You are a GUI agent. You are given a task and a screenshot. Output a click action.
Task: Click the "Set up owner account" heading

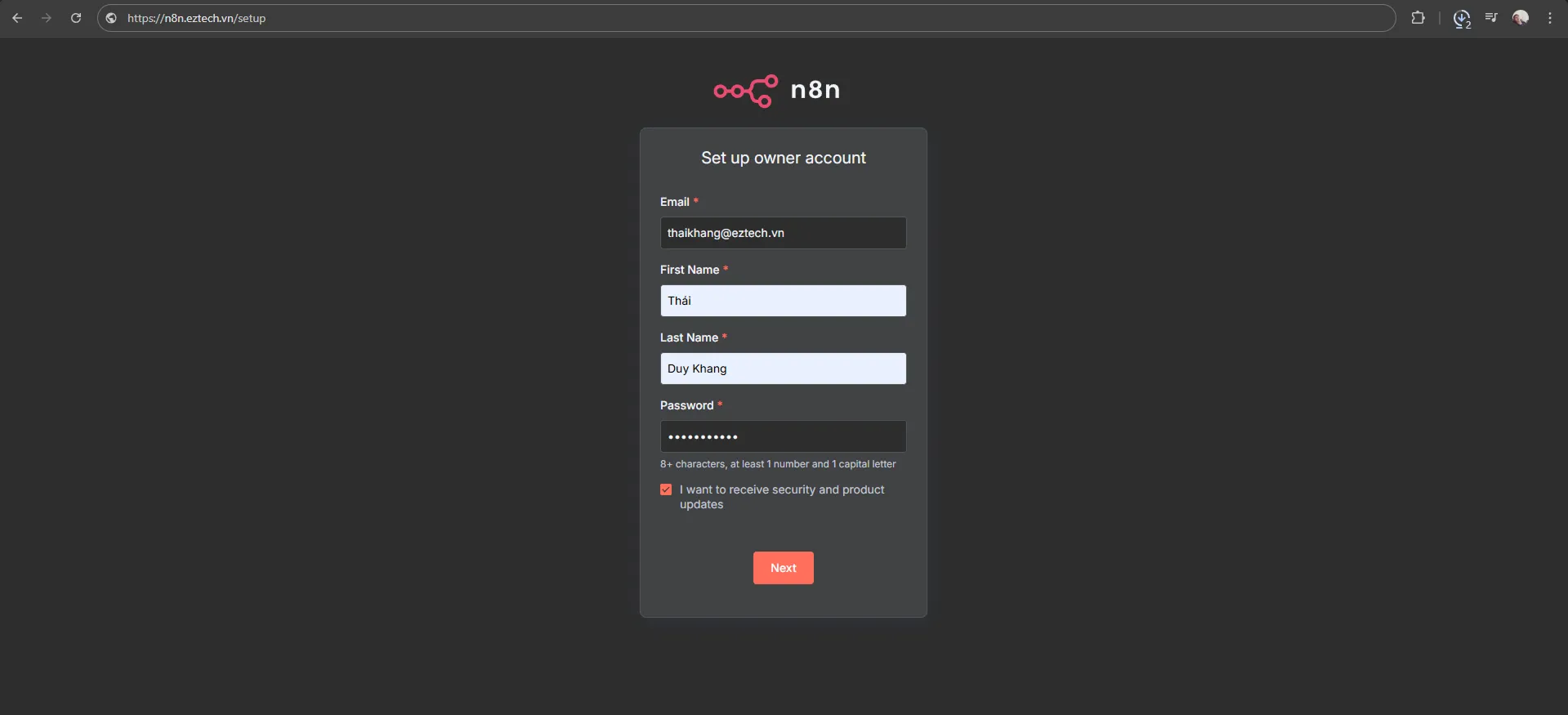click(783, 158)
